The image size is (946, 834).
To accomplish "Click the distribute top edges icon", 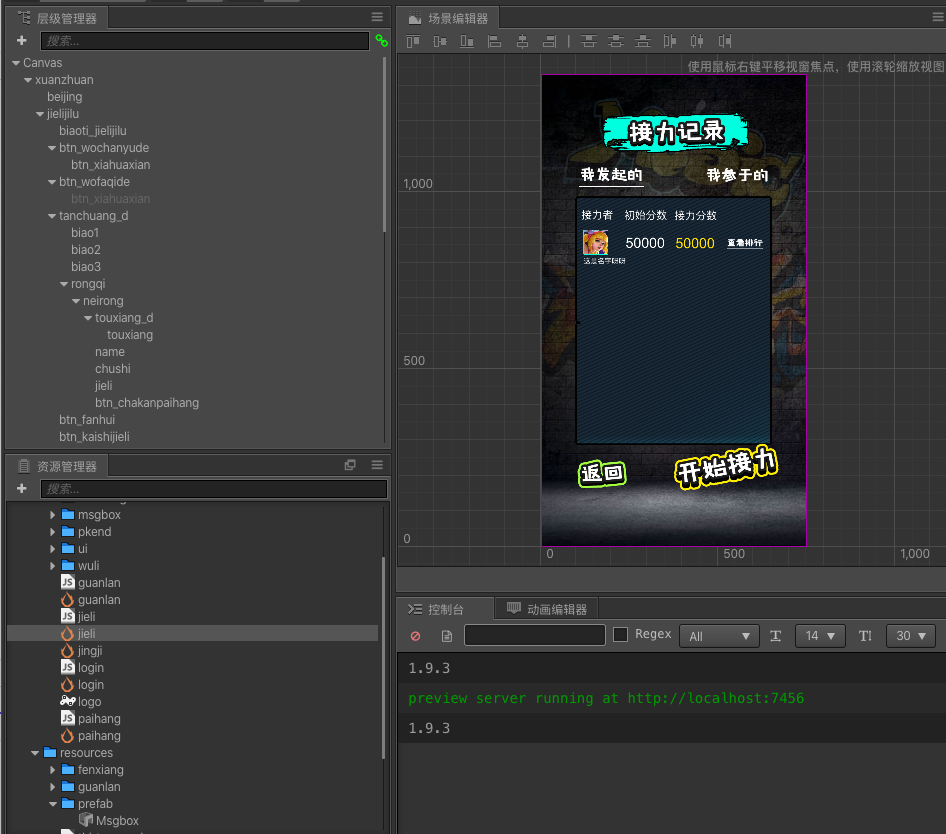I will (x=589, y=41).
